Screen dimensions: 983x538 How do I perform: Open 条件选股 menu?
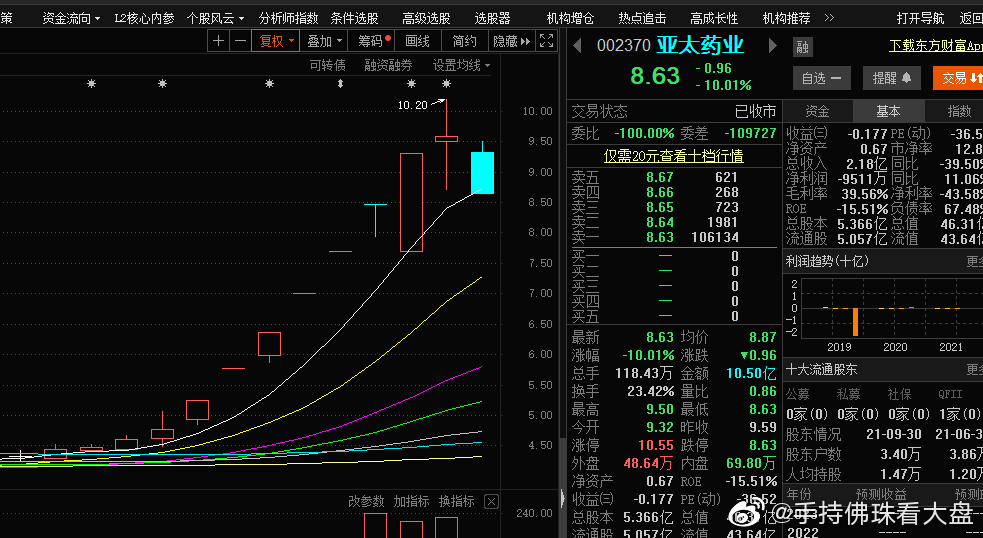pos(355,18)
